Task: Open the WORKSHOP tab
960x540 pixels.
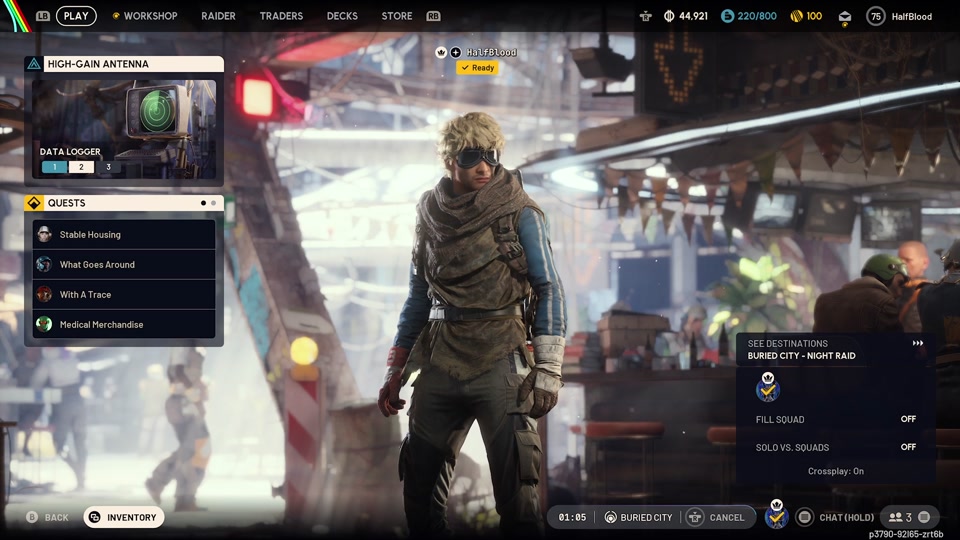Action: click(x=145, y=16)
